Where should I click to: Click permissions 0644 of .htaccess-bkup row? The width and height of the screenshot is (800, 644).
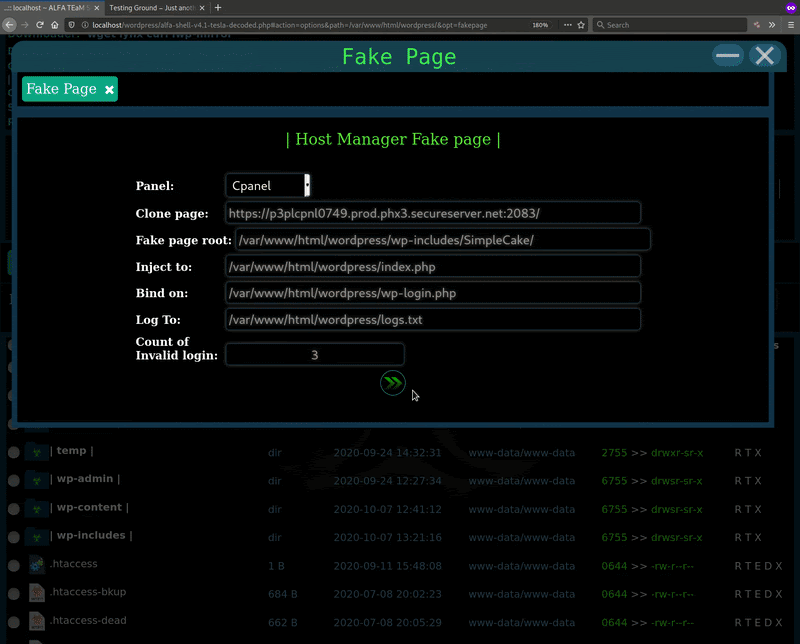coord(614,594)
